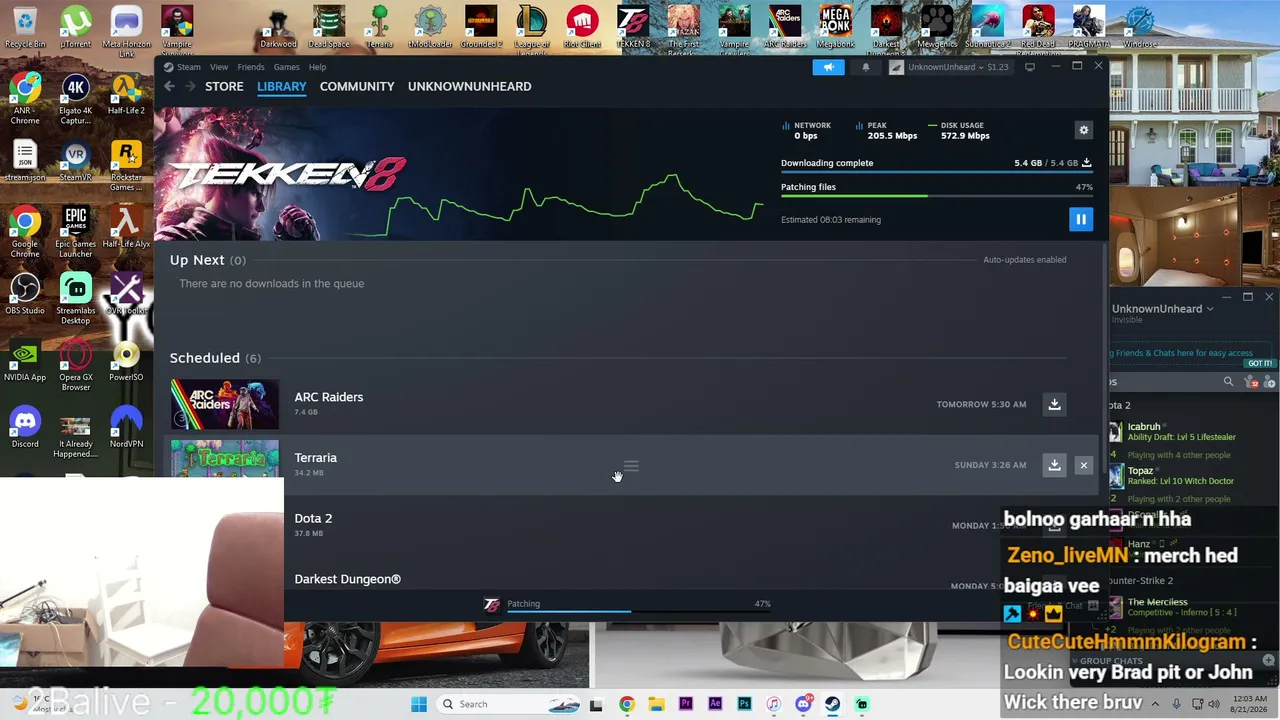Screen dimensions: 1280x720
Task: Download Terraria update now
Action: point(1054,465)
